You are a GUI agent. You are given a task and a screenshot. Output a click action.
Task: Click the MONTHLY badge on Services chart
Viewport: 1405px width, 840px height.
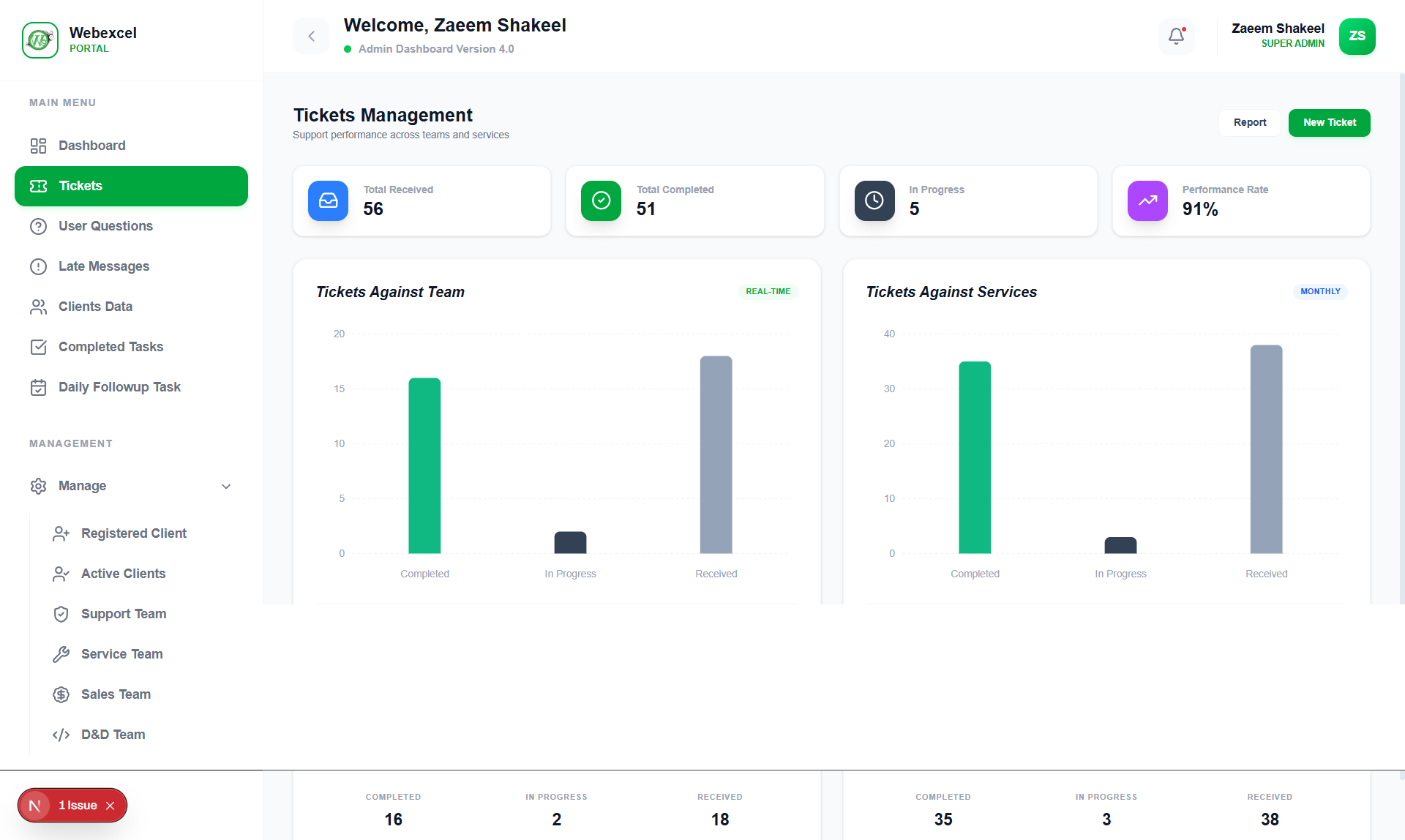click(x=1320, y=291)
